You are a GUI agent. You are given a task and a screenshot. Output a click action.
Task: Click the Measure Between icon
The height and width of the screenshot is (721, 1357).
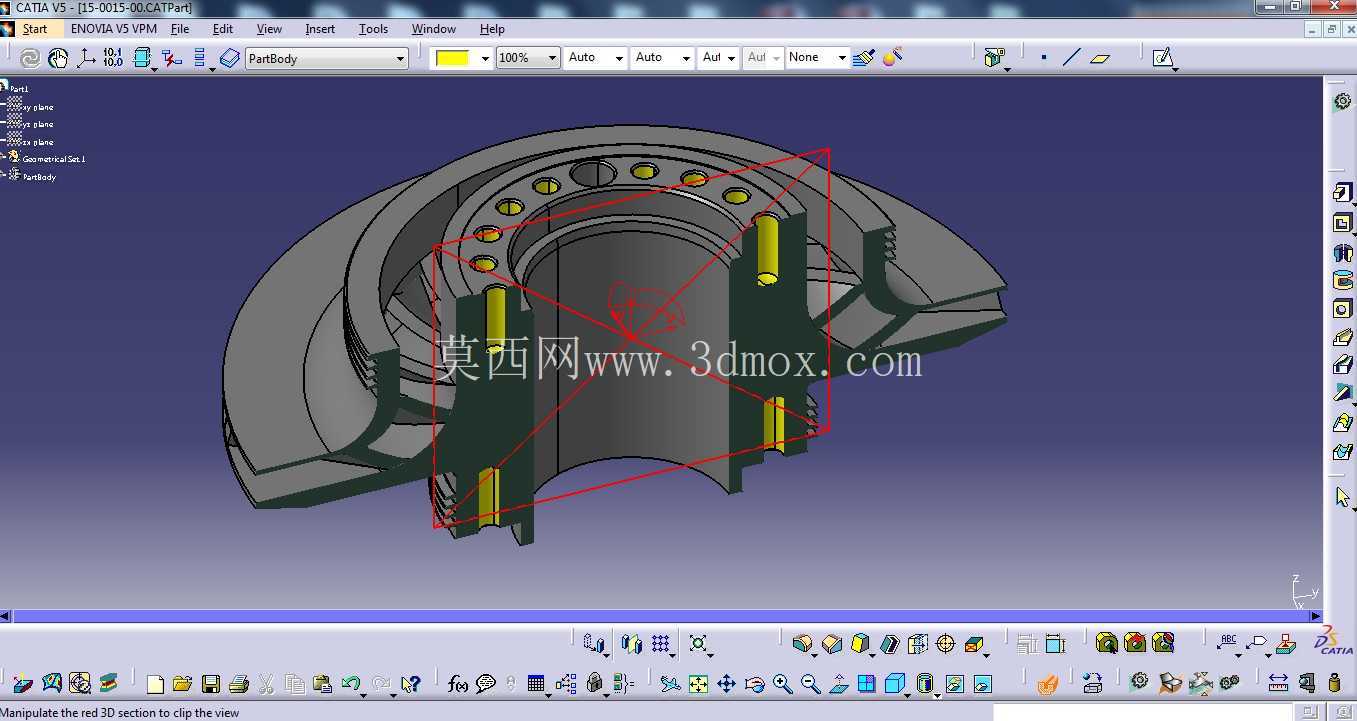1278,683
